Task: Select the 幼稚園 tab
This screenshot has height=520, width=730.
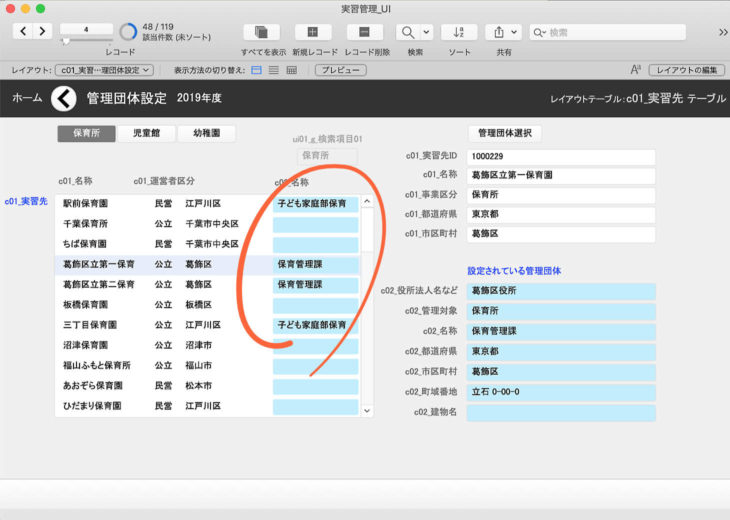Action: (206, 133)
